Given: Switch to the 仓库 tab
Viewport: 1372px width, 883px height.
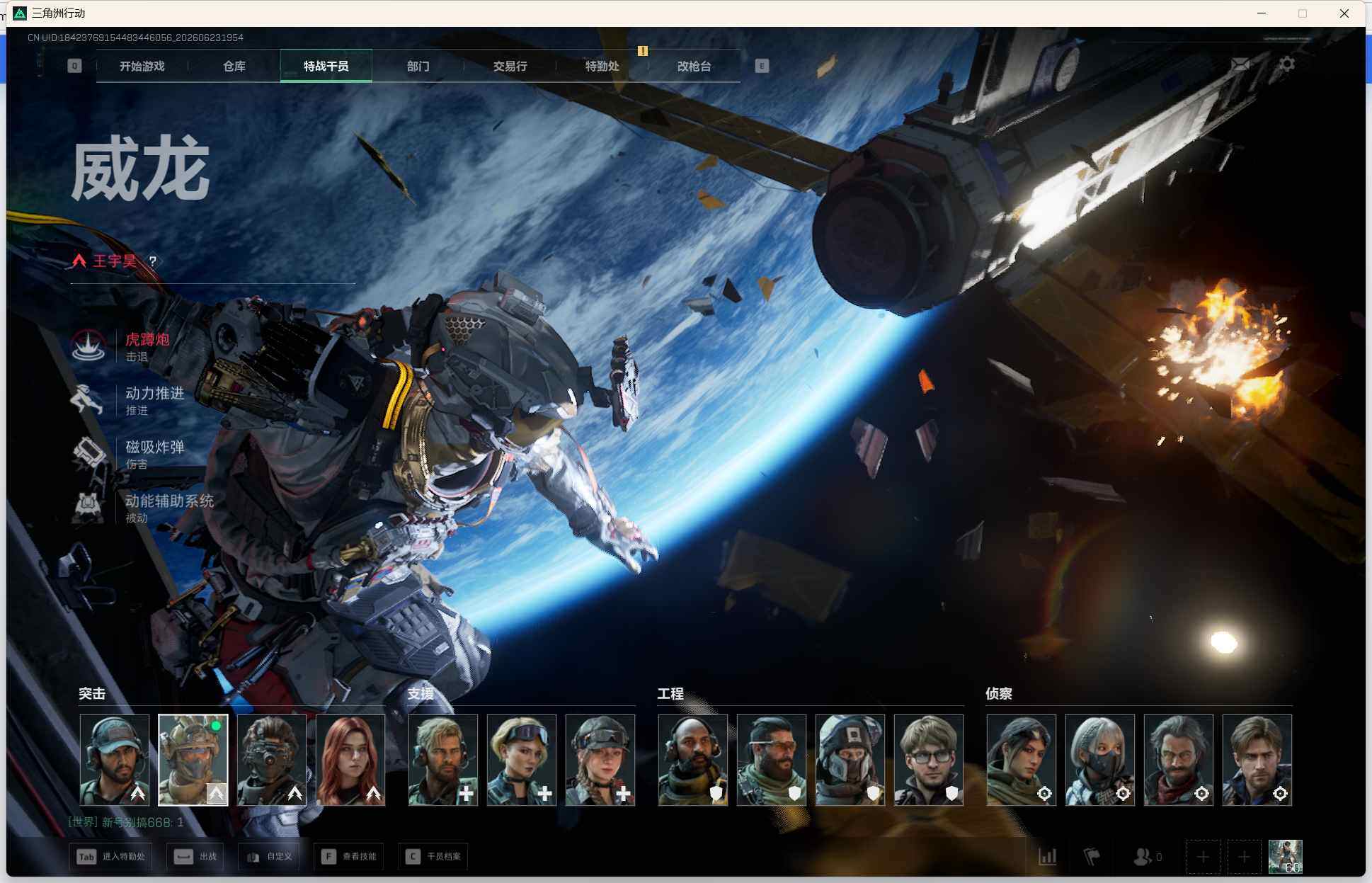Looking at the screenshot, I should [234, 66].
